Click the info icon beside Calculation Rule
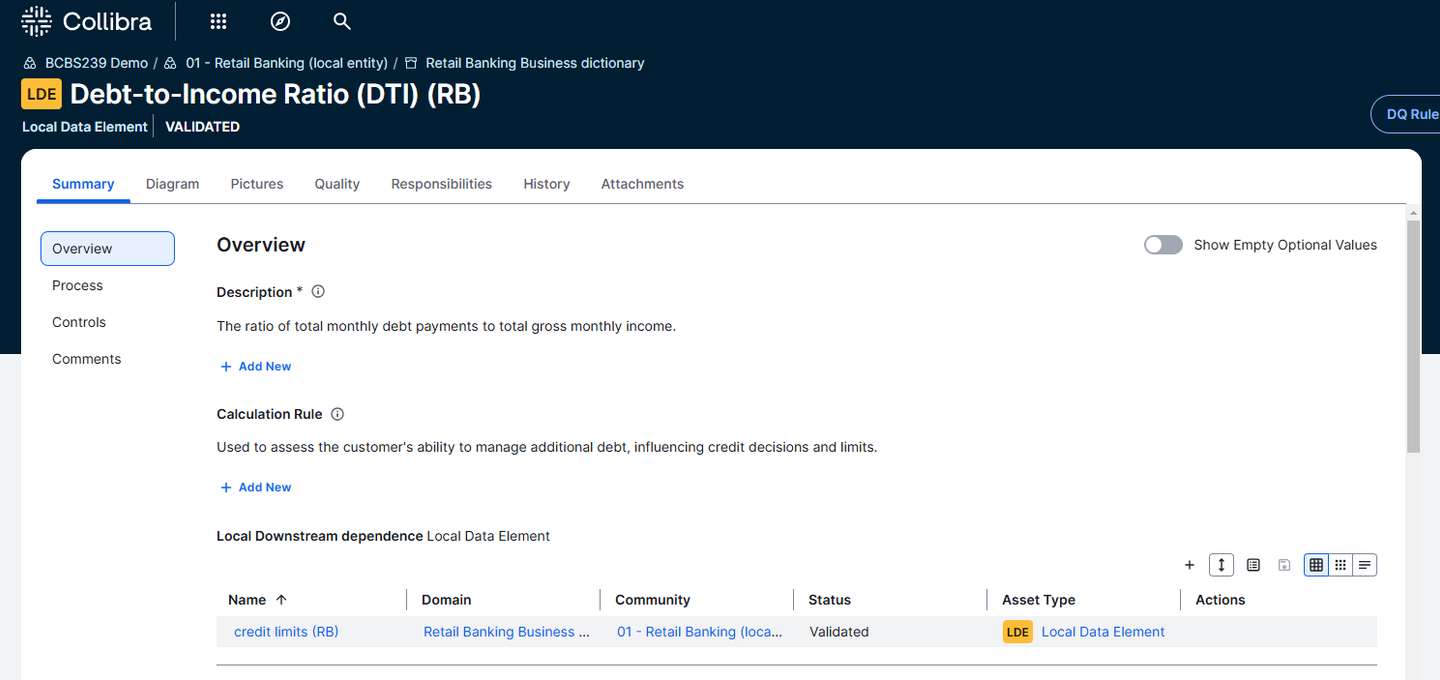The width and height of the screenshot is (1440, 680). 337,414
